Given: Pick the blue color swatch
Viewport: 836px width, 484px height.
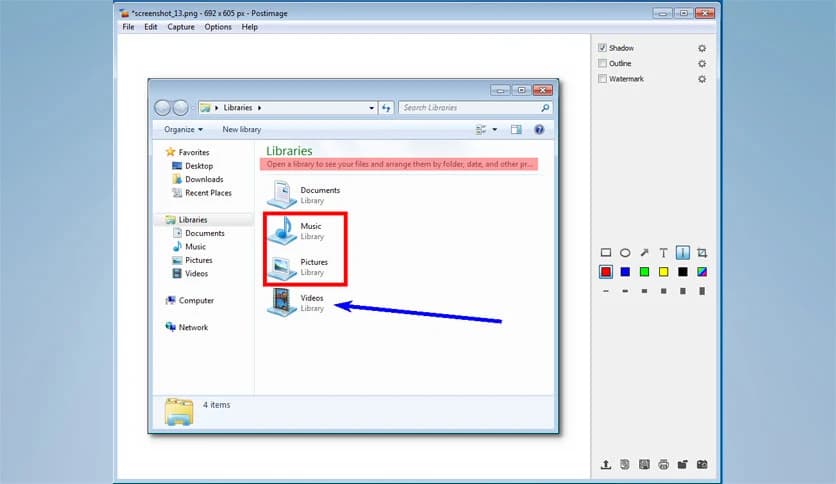Looking at the screenshot, I should point(625,272).
